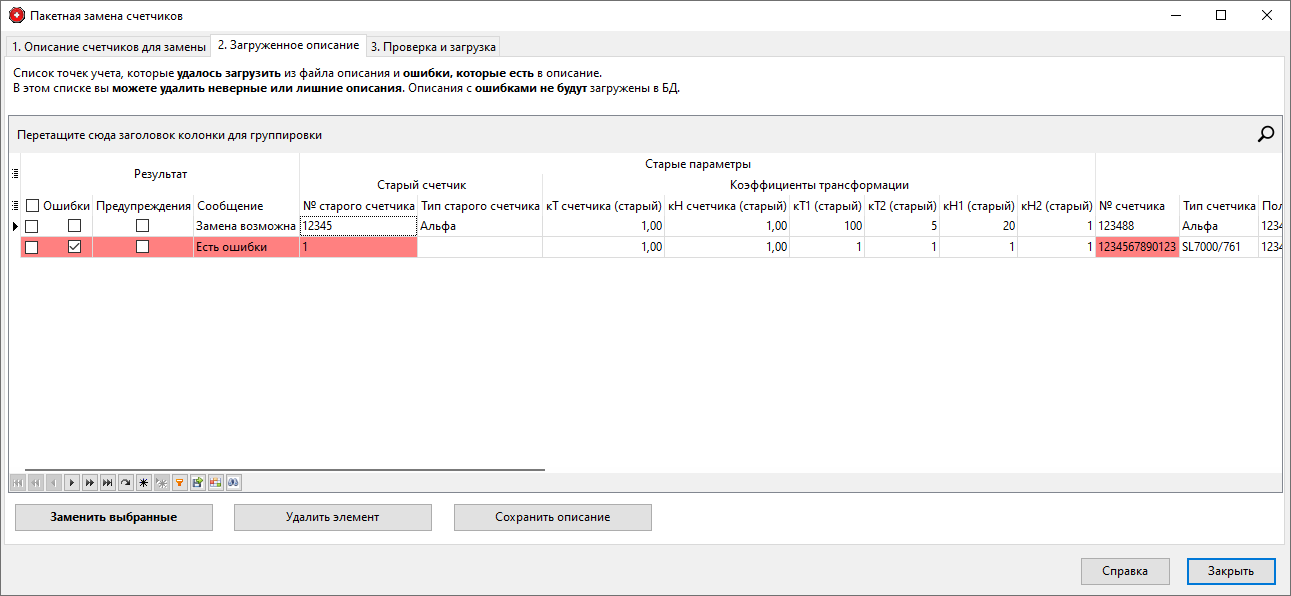Export data with the save-grid icon
The height and width of the screenshot is (596, 1291).
point(197,483)
